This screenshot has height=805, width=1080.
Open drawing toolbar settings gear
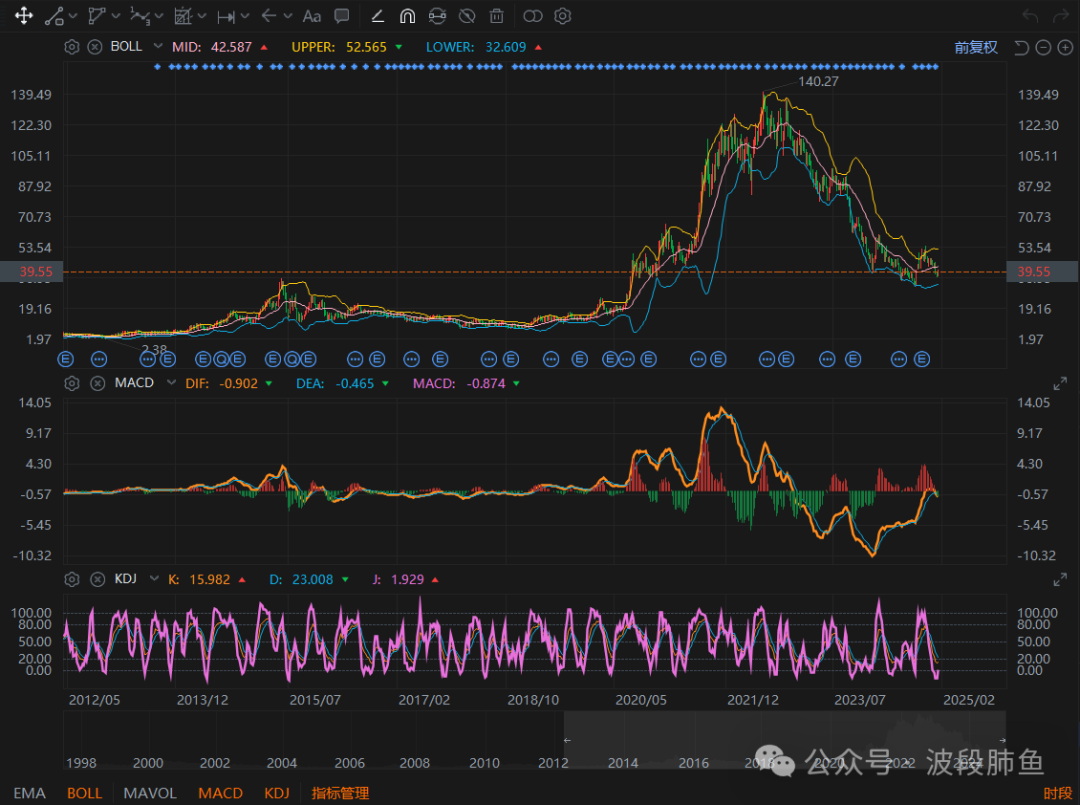tap(563, 16)
